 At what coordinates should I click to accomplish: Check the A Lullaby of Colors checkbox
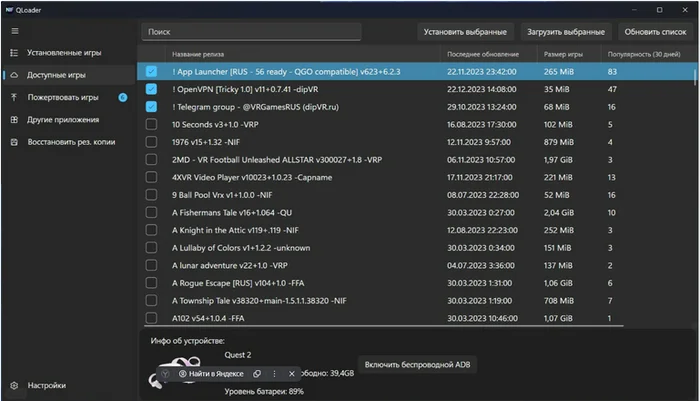point(151,248)
